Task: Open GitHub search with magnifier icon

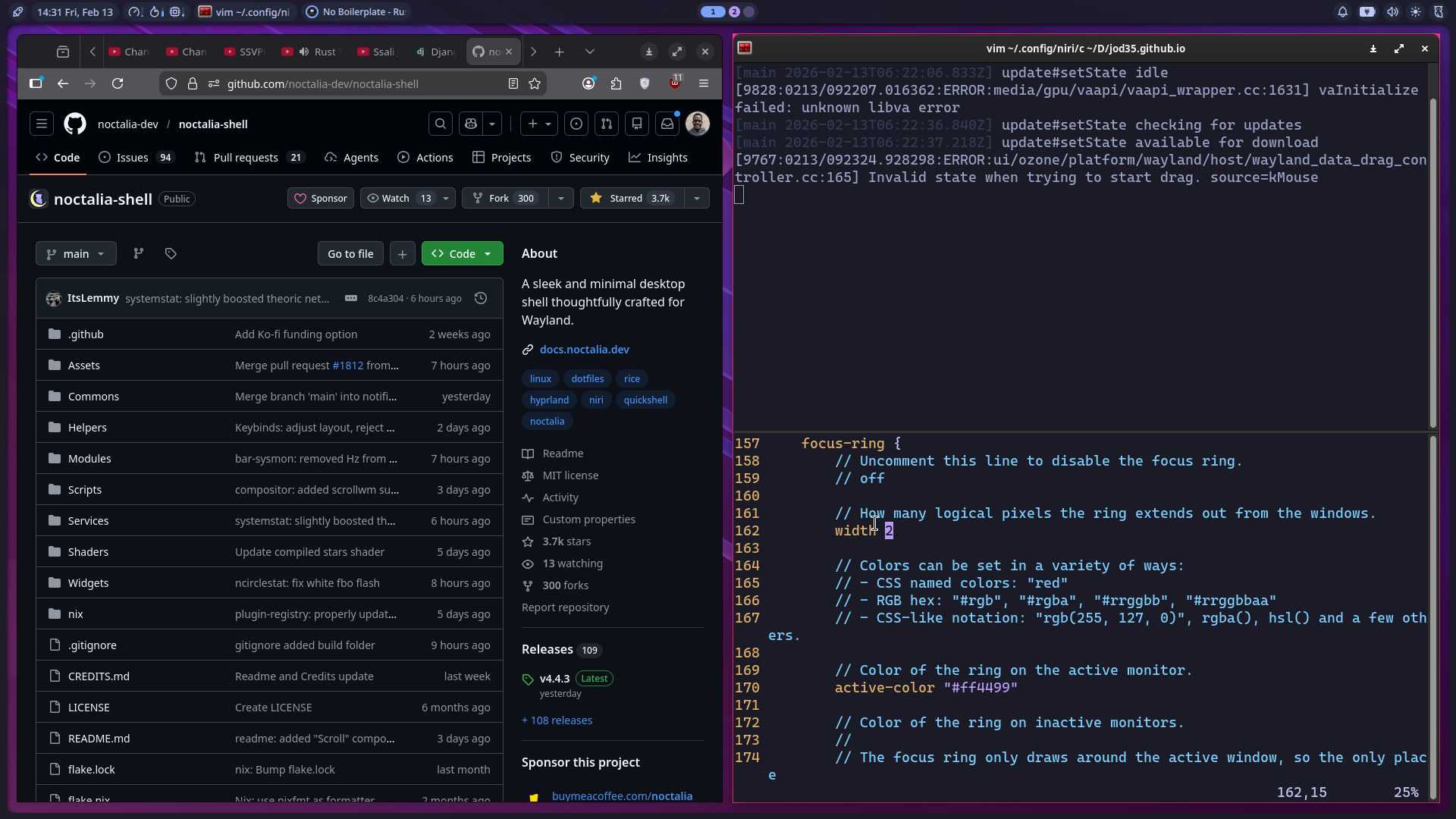Action: [441, 124]
